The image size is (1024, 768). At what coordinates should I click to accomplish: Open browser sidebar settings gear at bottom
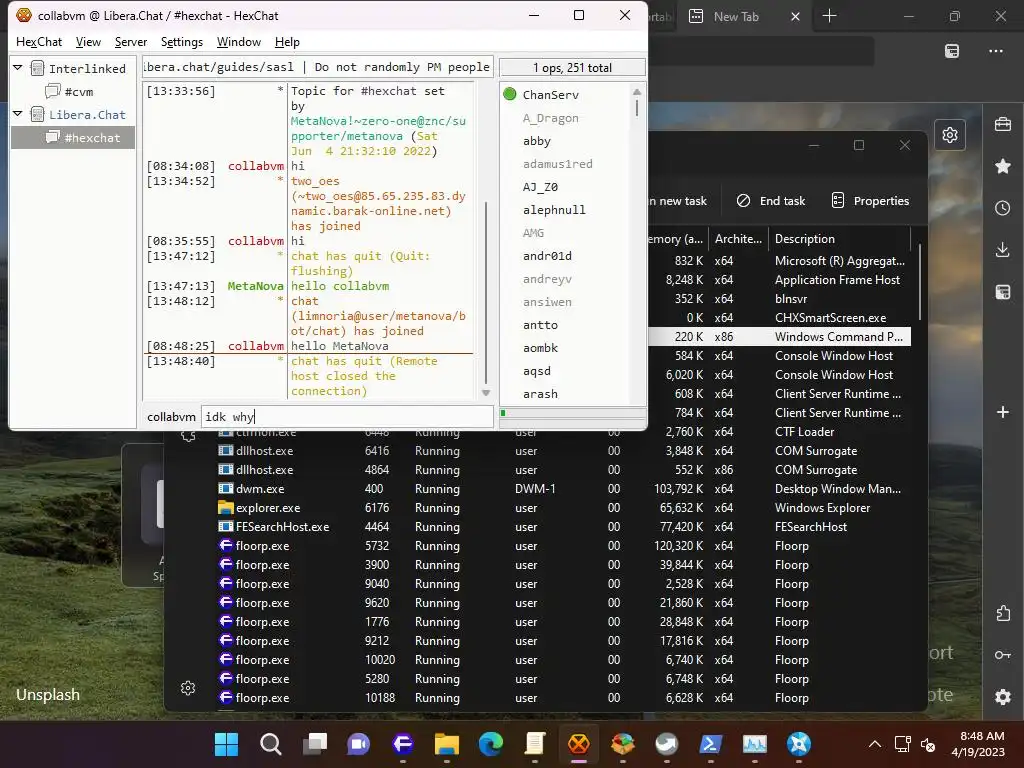1002,697
